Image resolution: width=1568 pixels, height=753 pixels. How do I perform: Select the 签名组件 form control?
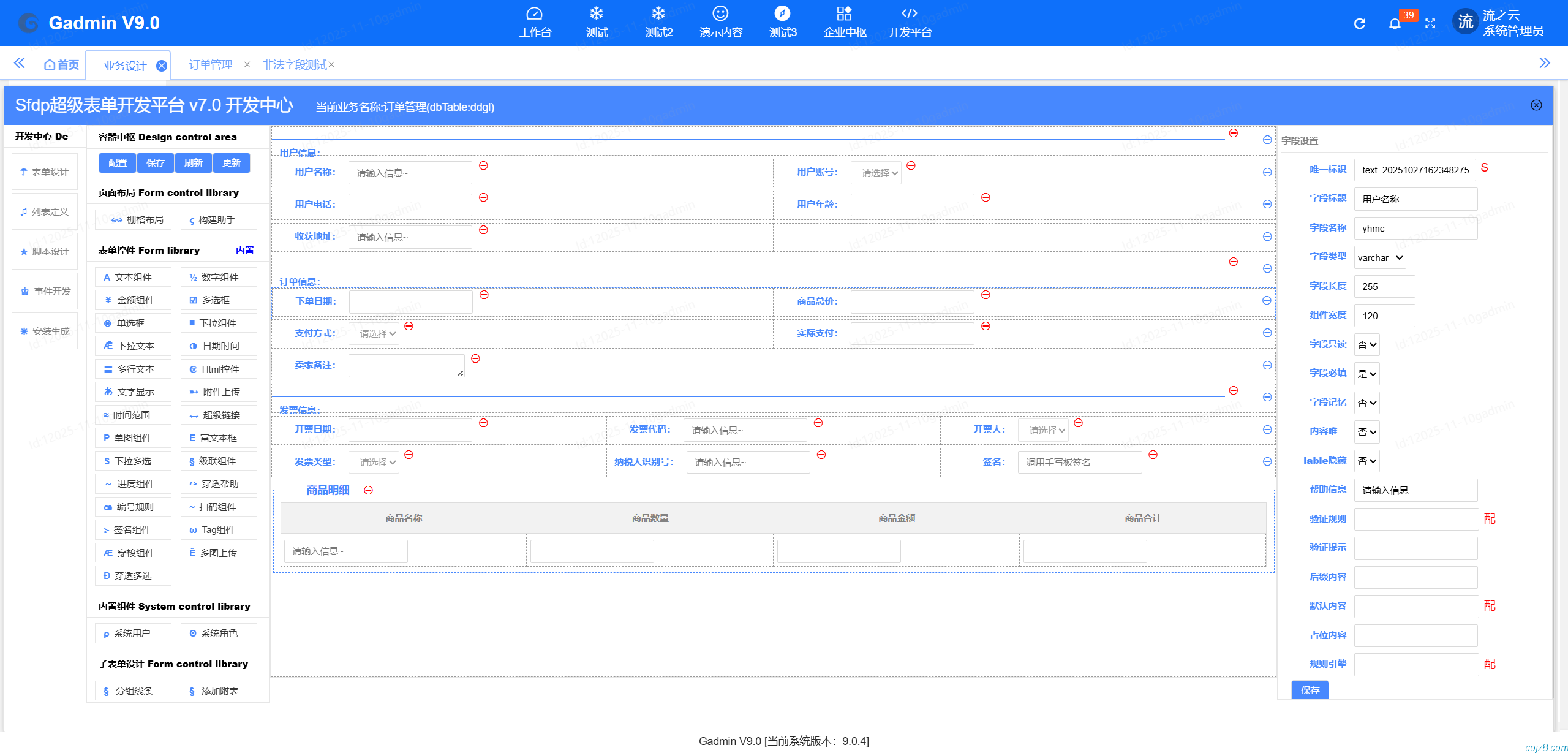pos(133,529)
